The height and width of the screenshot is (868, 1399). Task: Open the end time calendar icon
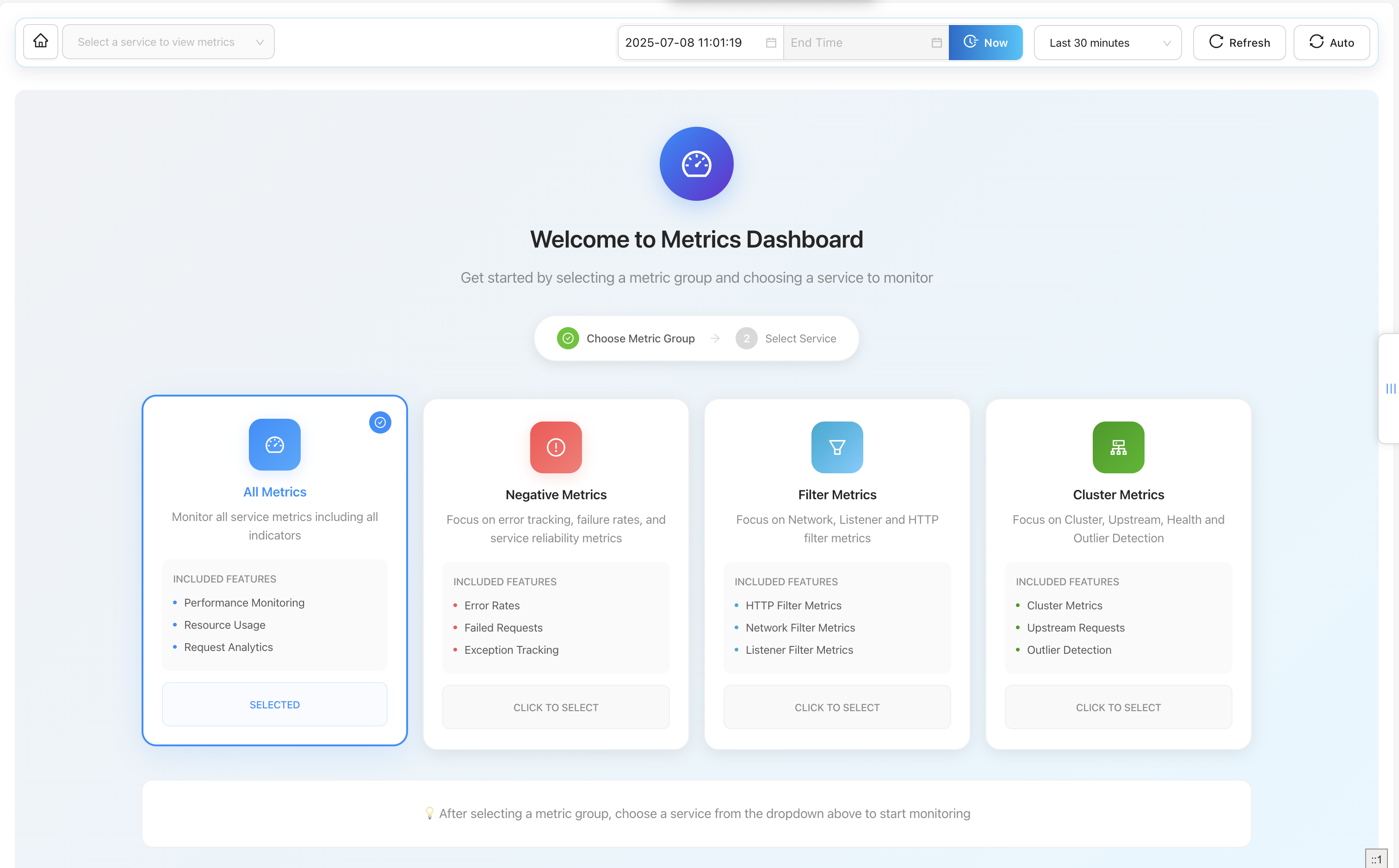pos(935,42)
